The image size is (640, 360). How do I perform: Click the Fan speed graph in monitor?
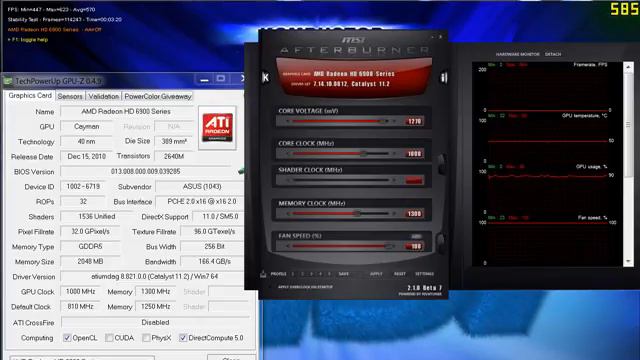pos(547,240)
